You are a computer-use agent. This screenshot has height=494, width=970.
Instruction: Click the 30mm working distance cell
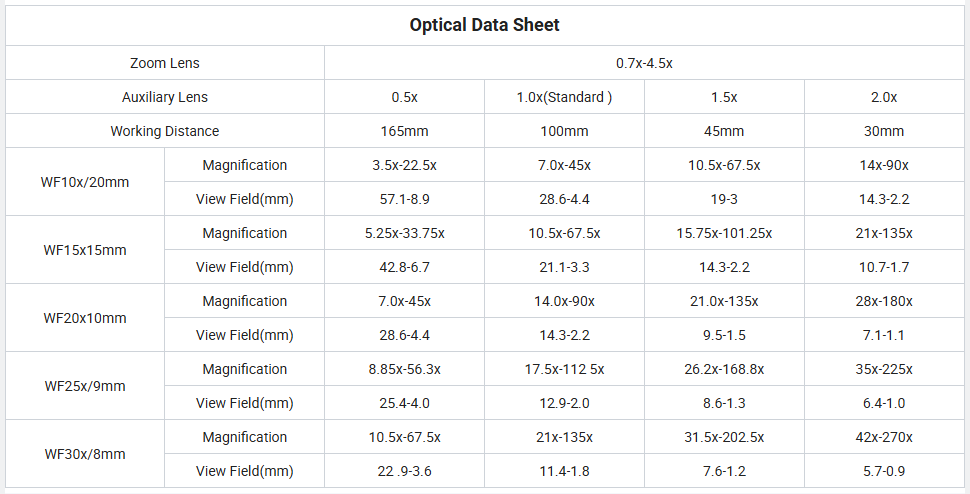[883, 131]
